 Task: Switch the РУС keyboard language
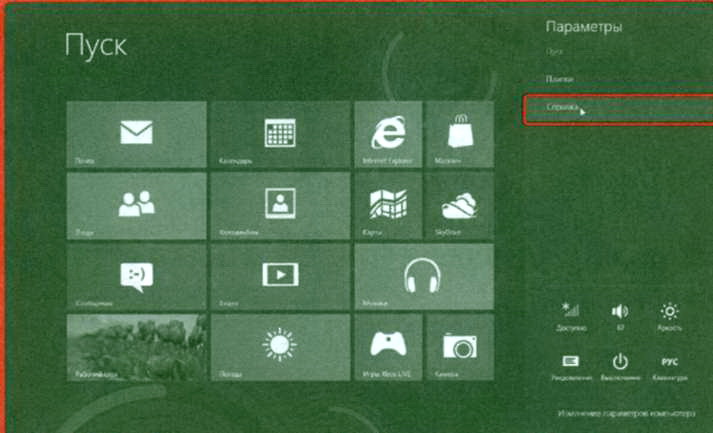pos(669,367)
